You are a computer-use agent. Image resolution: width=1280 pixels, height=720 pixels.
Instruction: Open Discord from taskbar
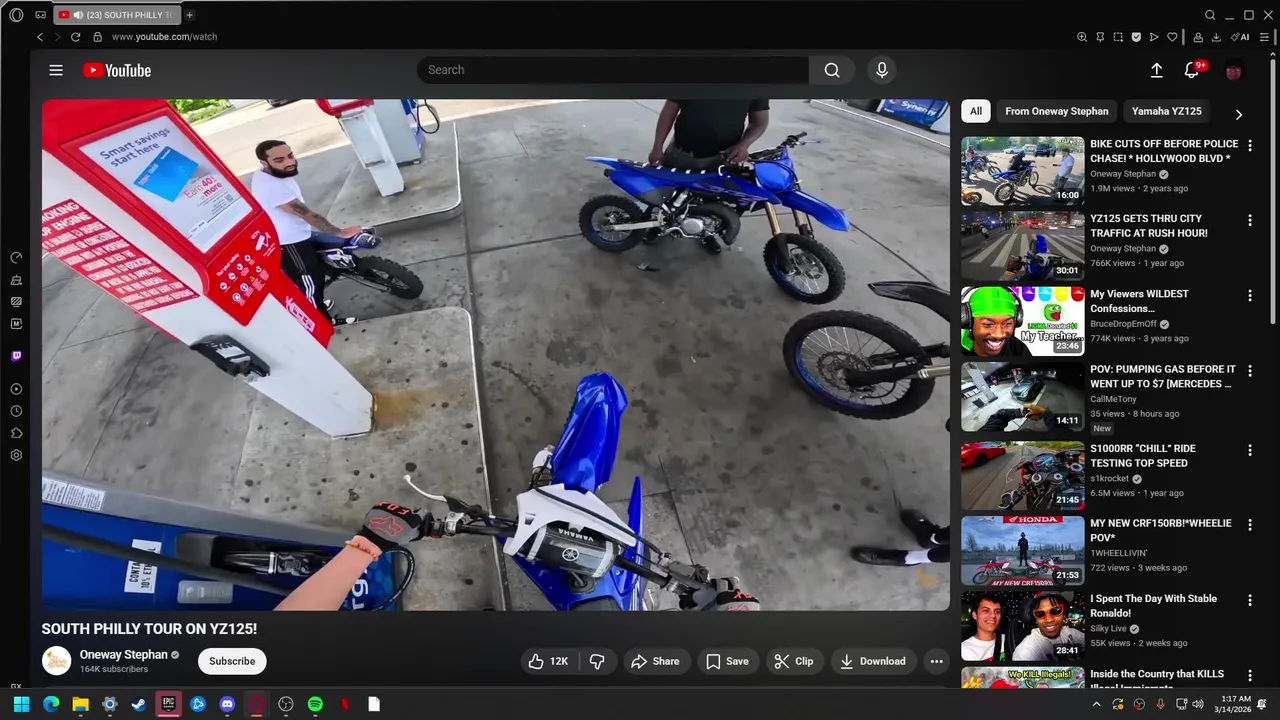[x=227, y=704]
